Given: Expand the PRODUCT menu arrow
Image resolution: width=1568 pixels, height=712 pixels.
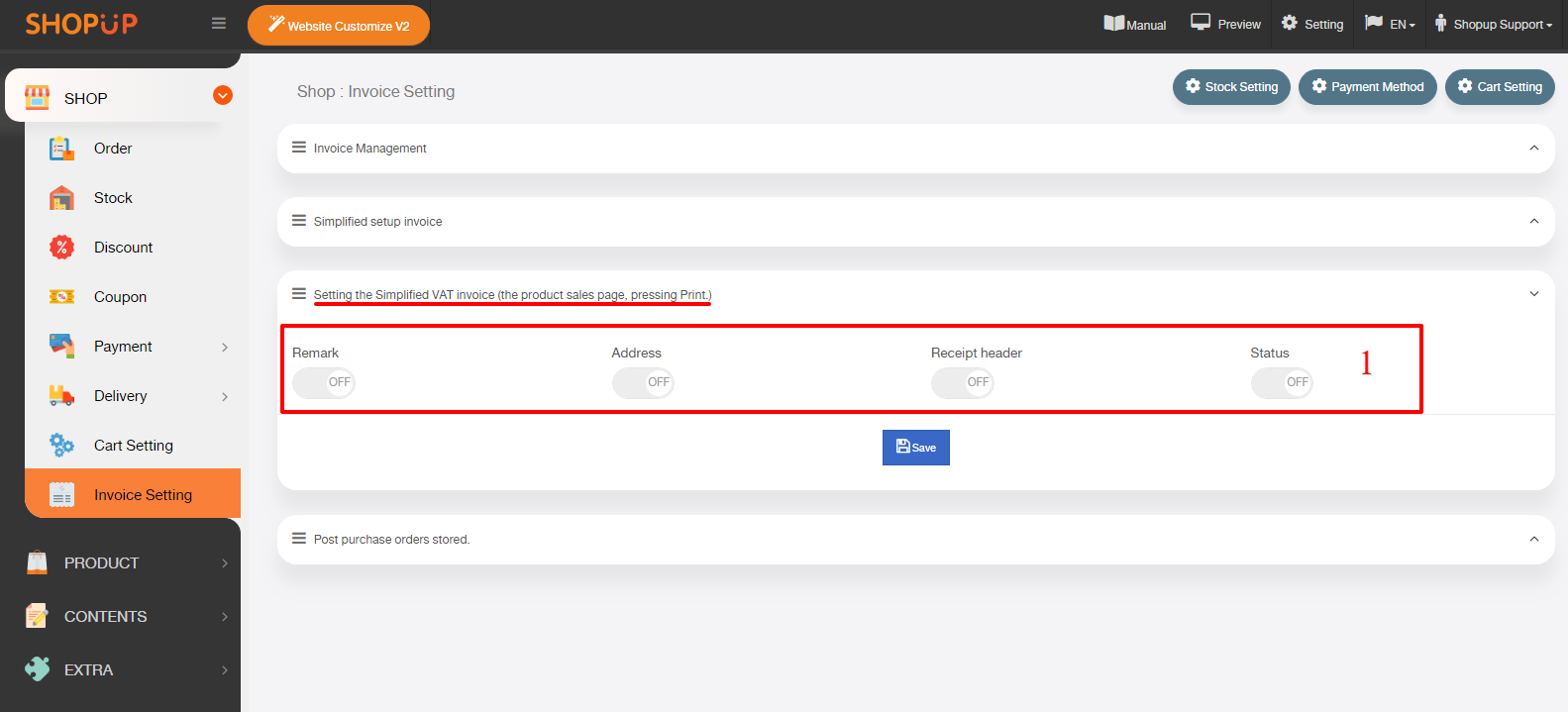Looking at the screenshot, I should pos(225,563).
